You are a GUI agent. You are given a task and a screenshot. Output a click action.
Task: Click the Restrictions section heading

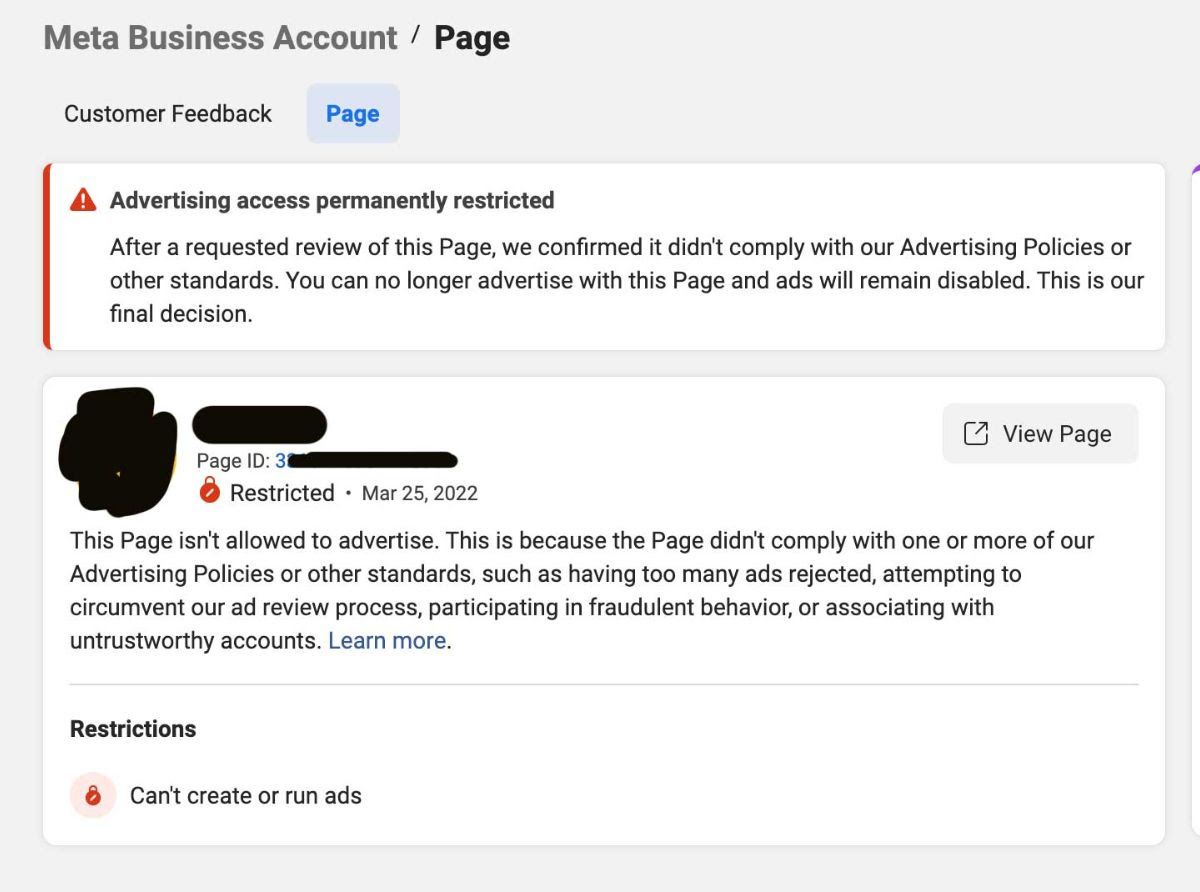[133, 729]
